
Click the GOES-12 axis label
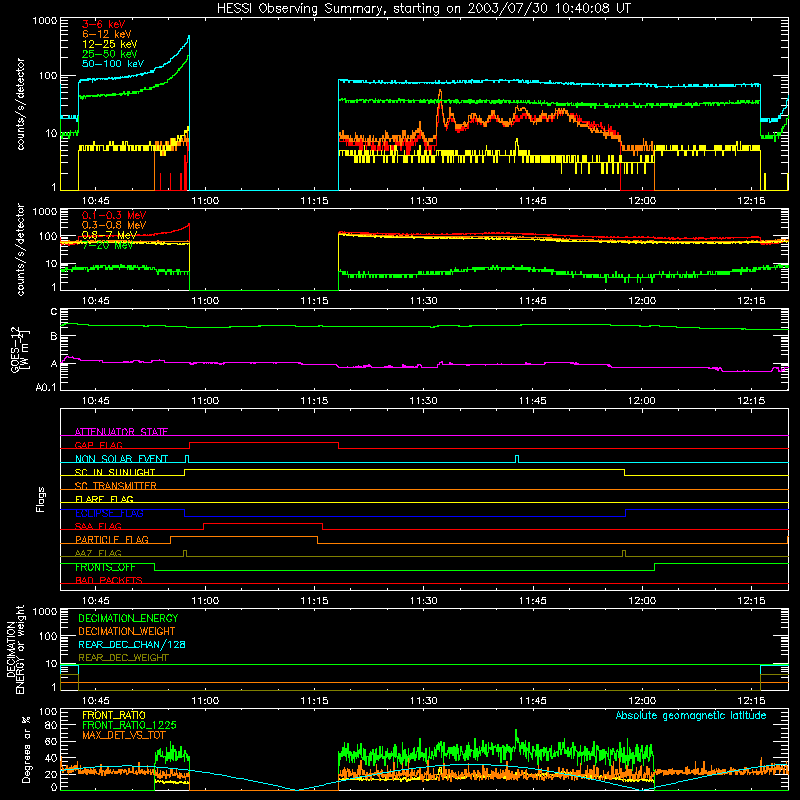pos(19,350)
